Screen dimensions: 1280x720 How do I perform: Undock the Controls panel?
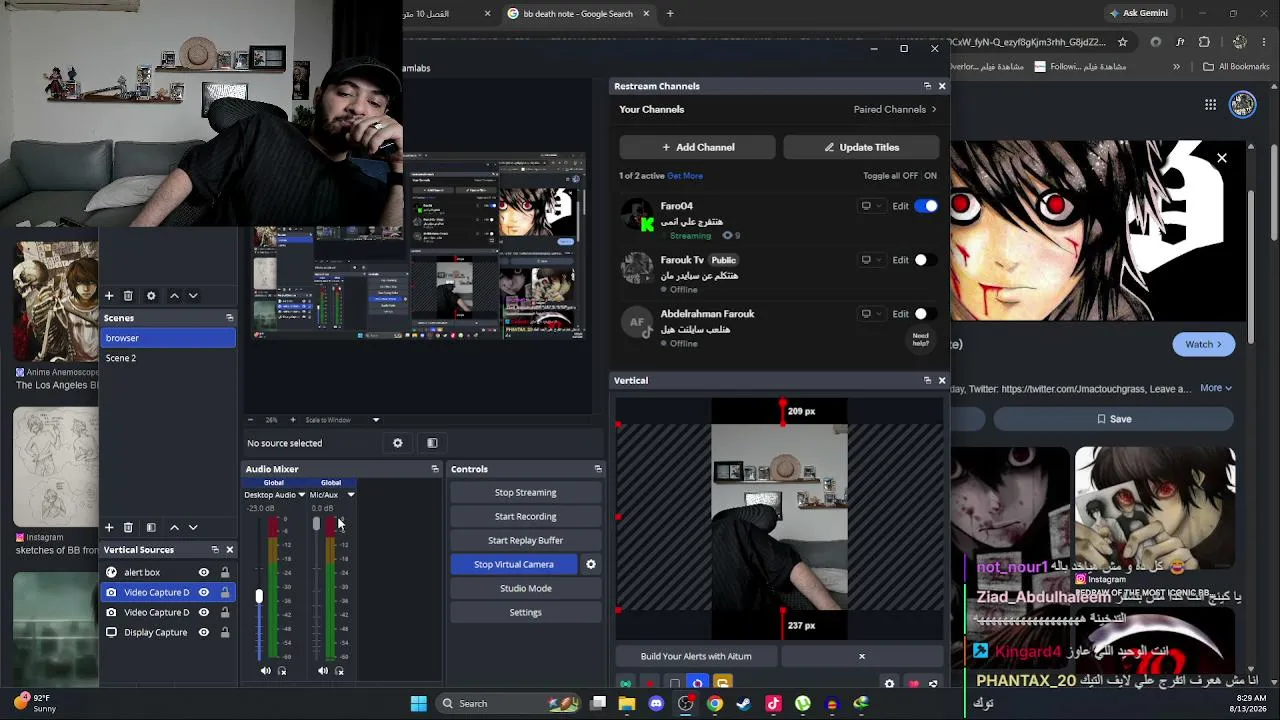point(598,469)
